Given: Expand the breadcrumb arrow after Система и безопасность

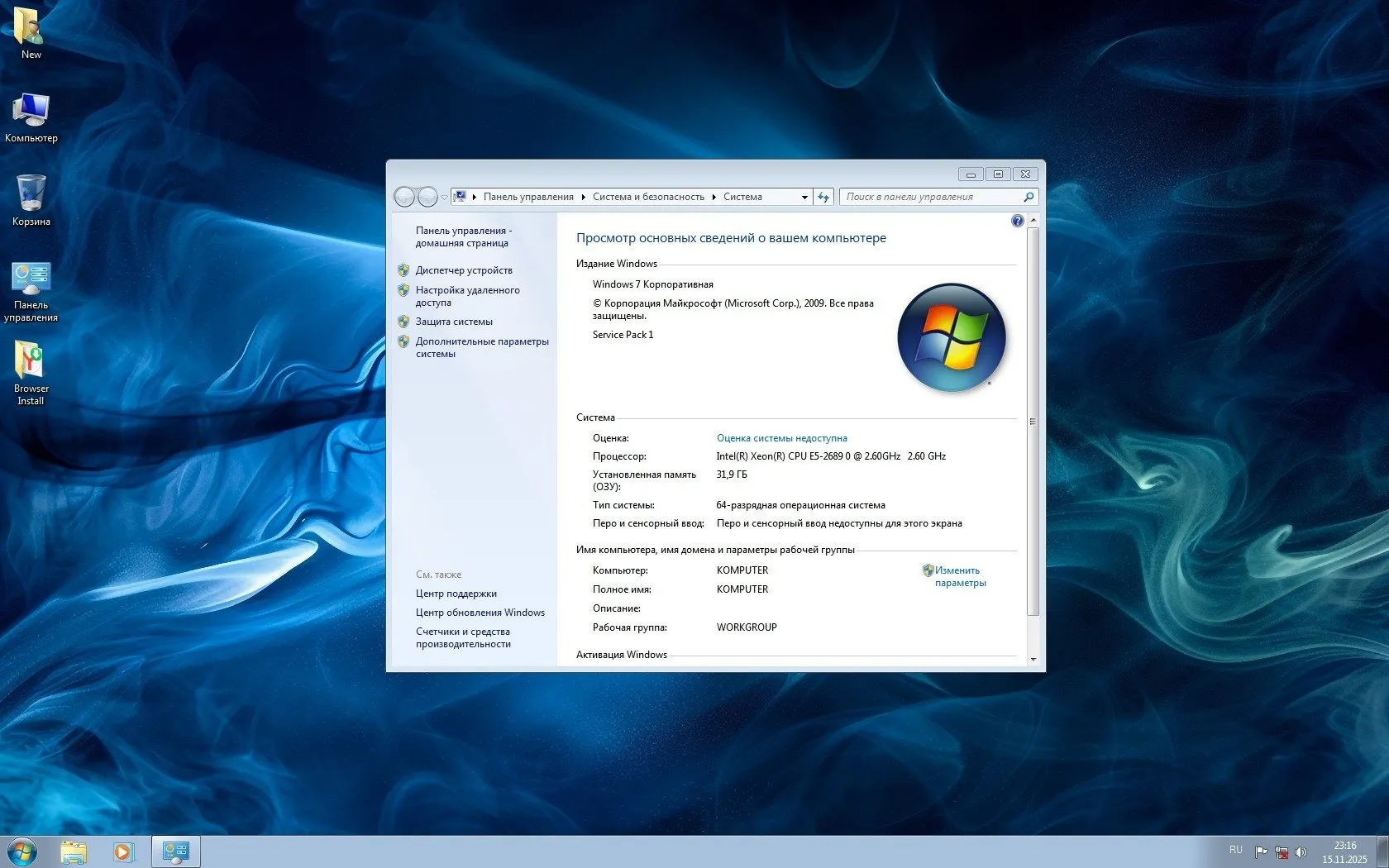Looking at the screenshot, I should [x=714, y=197].
